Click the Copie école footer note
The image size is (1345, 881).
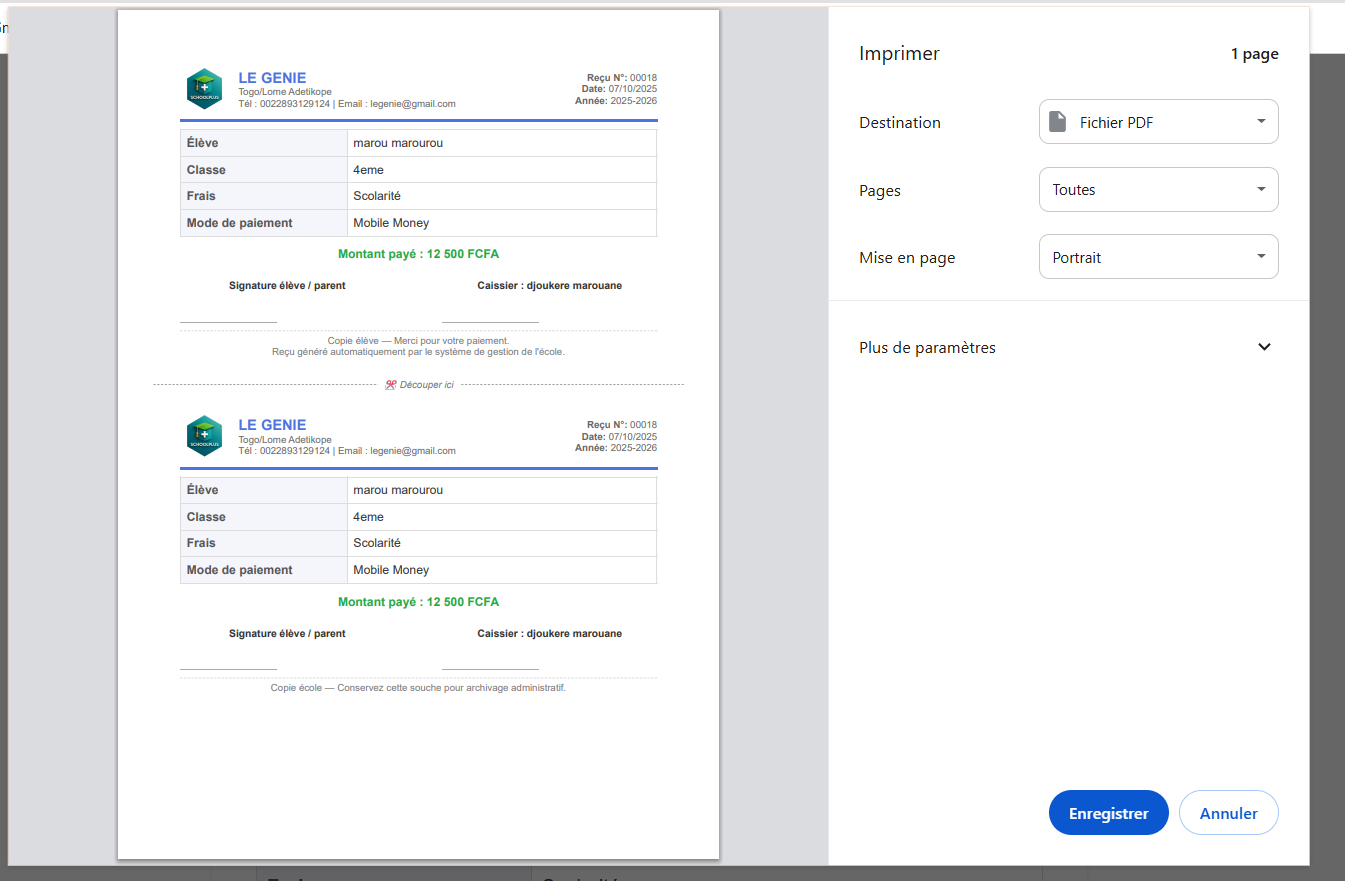[x=419, y=687]
